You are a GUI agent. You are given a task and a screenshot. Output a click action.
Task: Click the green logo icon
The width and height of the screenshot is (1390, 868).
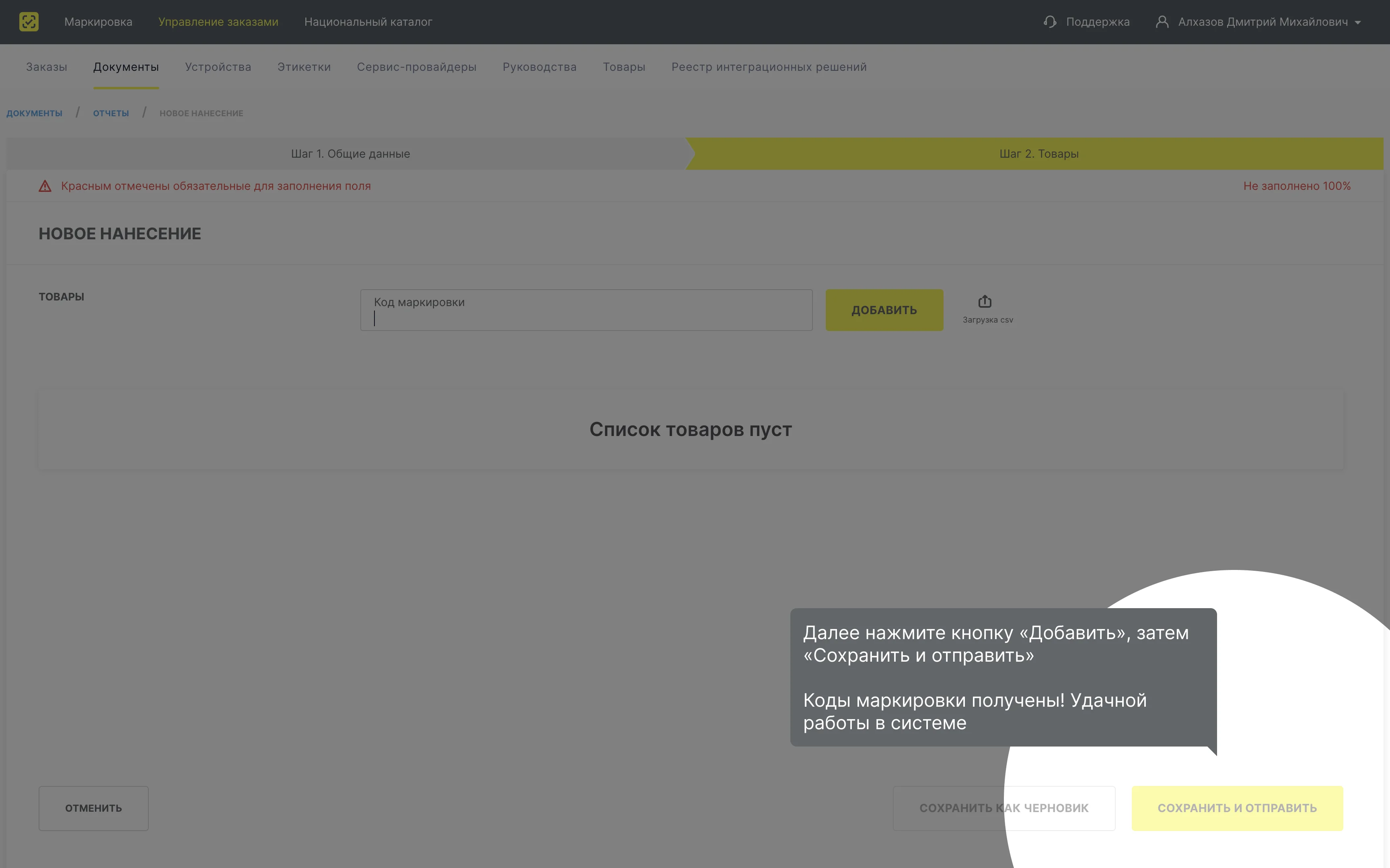pos(29,22)
